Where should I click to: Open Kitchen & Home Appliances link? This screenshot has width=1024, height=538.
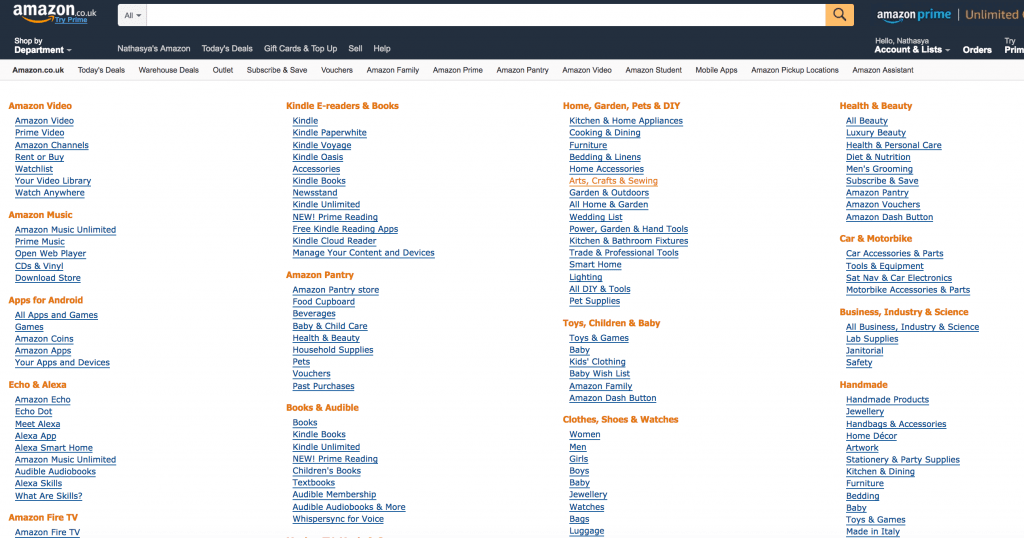(x=626, y=121)
